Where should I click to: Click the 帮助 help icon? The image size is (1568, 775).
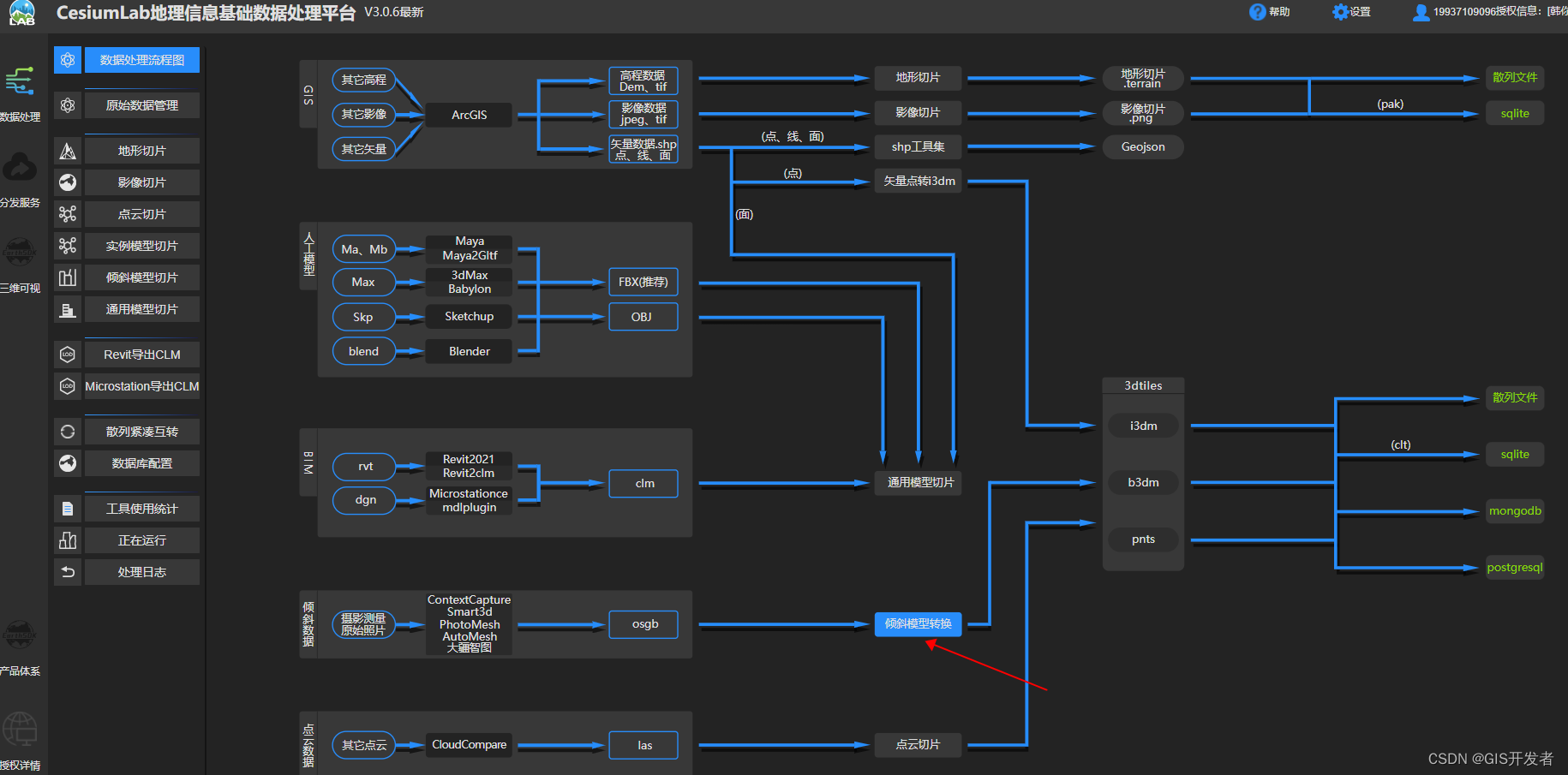click(1252, 12)
